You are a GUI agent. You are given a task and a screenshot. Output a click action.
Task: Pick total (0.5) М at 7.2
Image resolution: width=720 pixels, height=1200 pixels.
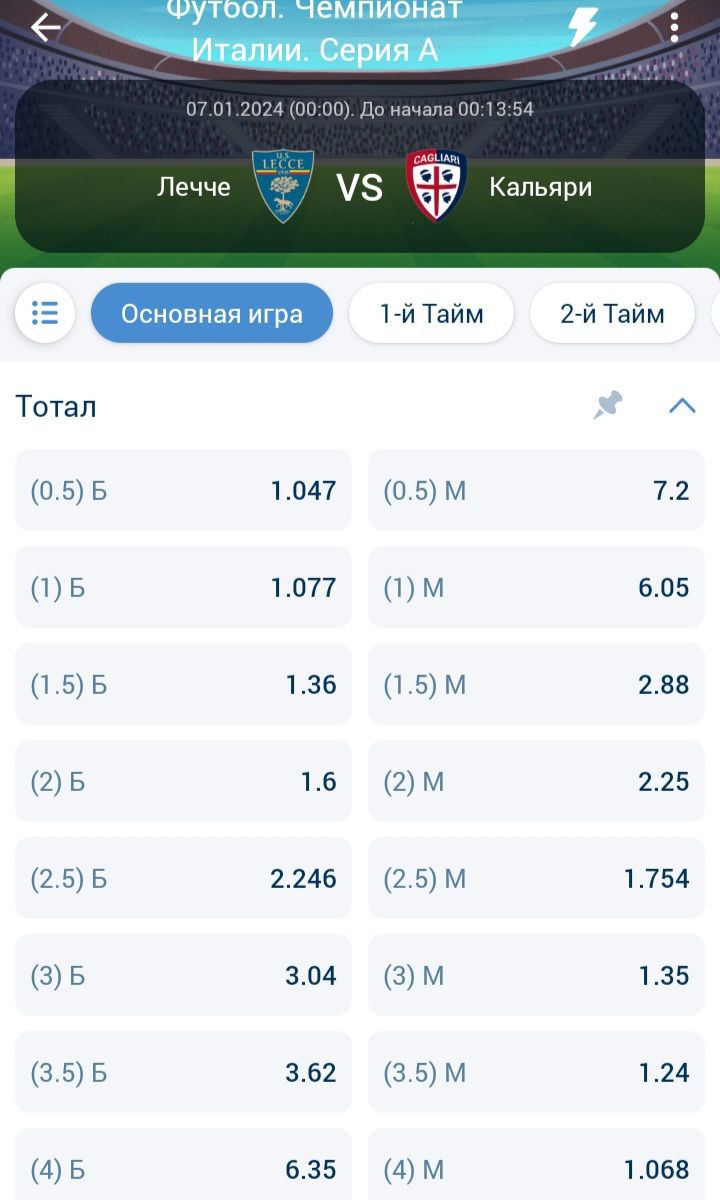click(x=536, y=490)
